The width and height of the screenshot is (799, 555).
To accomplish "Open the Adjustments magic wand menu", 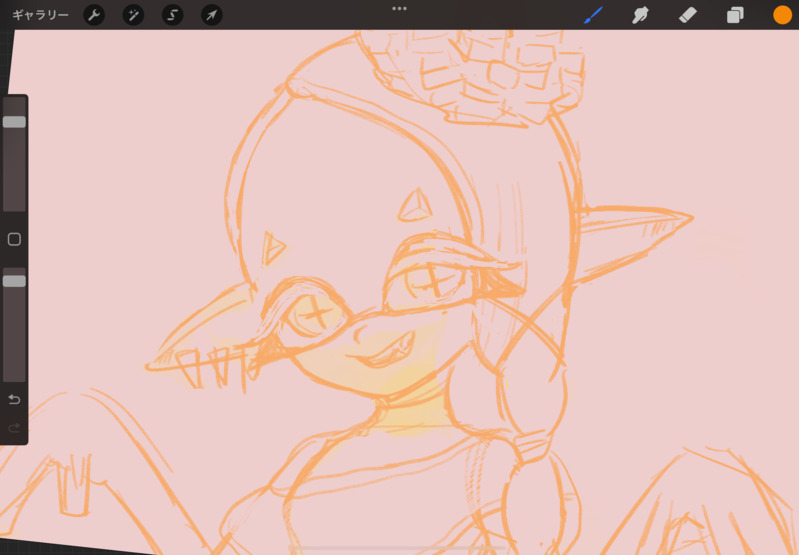I will coord(133,15).
